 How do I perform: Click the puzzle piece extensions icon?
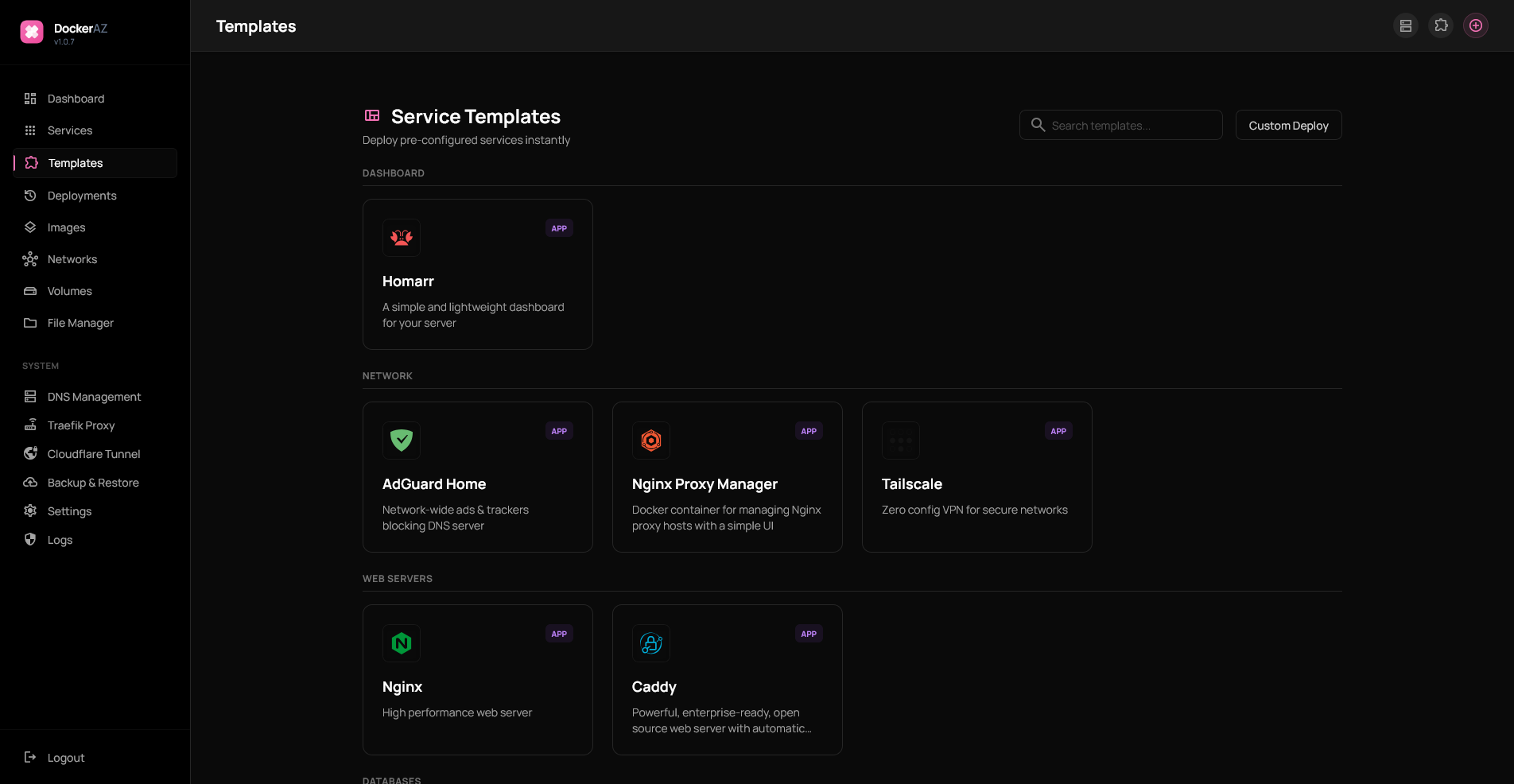1441,26
